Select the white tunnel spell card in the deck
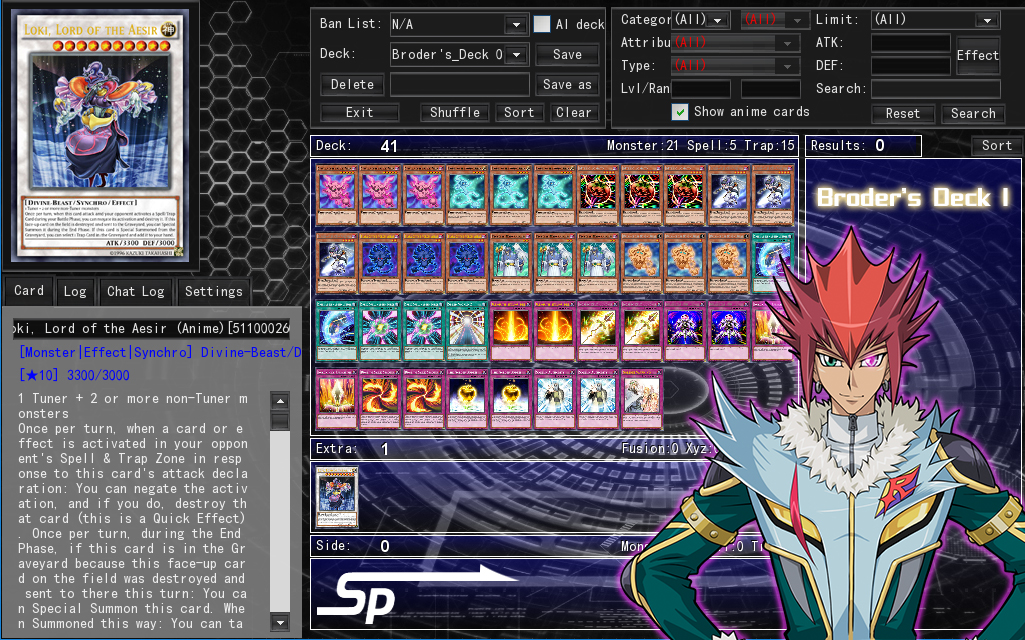The height and width of the screenshot is (640, 1025). coord(467,331)
